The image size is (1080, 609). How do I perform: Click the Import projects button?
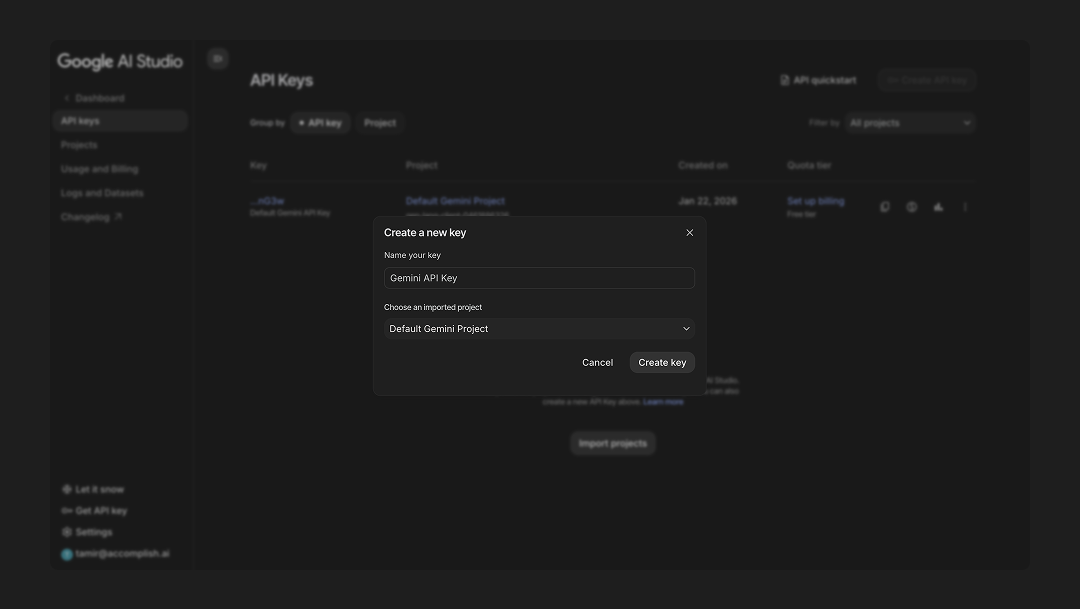pos(612,443)
